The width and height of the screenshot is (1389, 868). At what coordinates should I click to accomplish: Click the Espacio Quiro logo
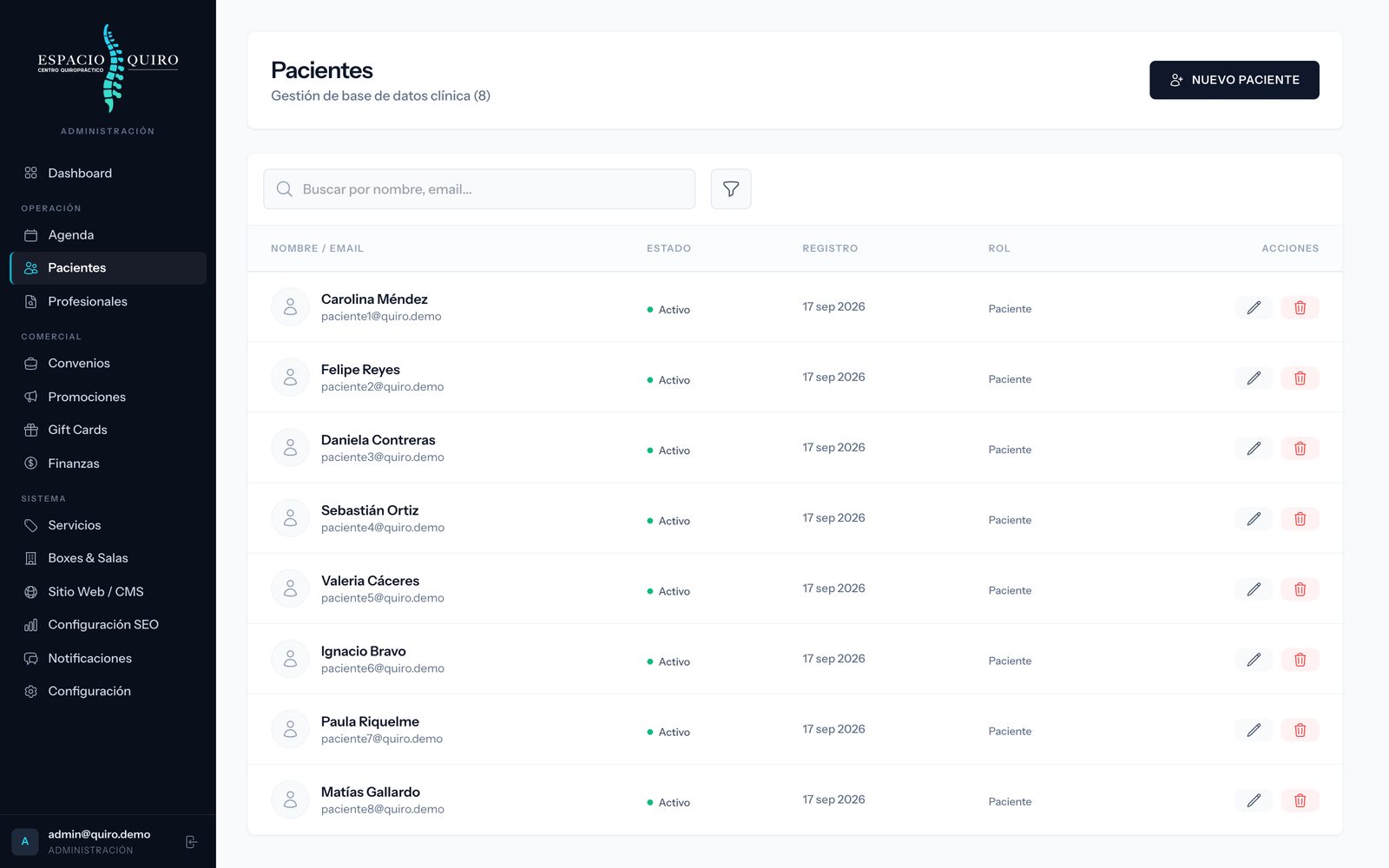click(x=108, y=69)
